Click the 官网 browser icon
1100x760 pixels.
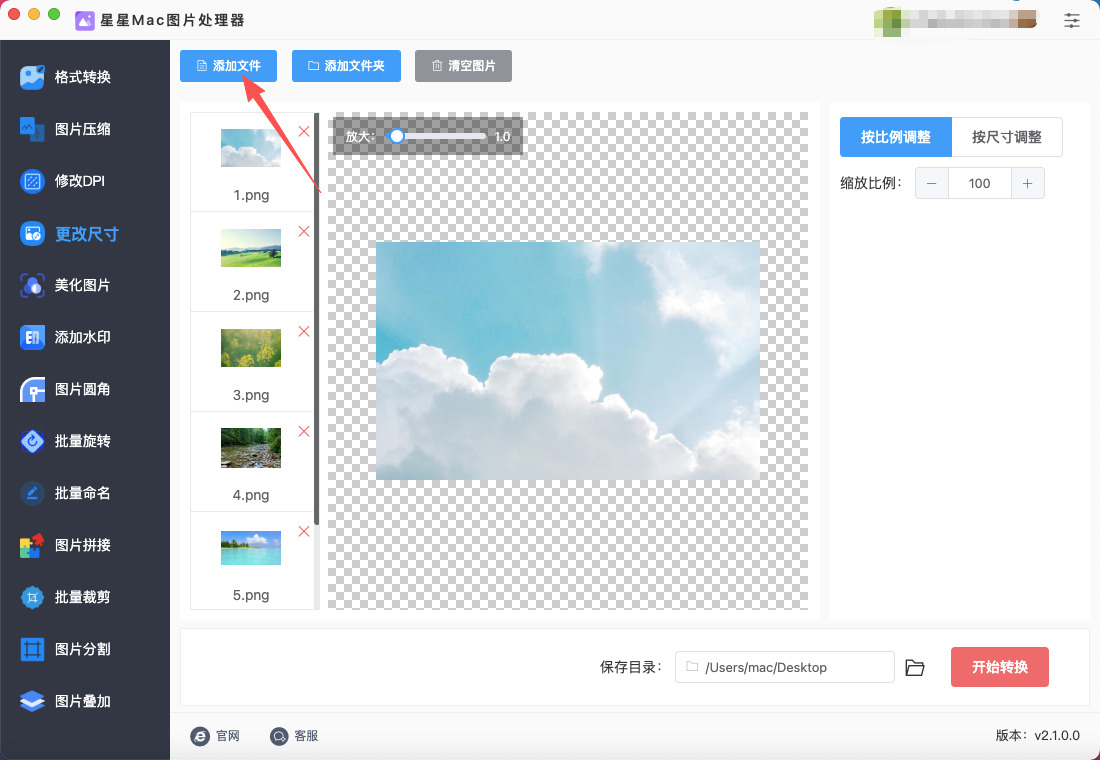tap(200, 735)
